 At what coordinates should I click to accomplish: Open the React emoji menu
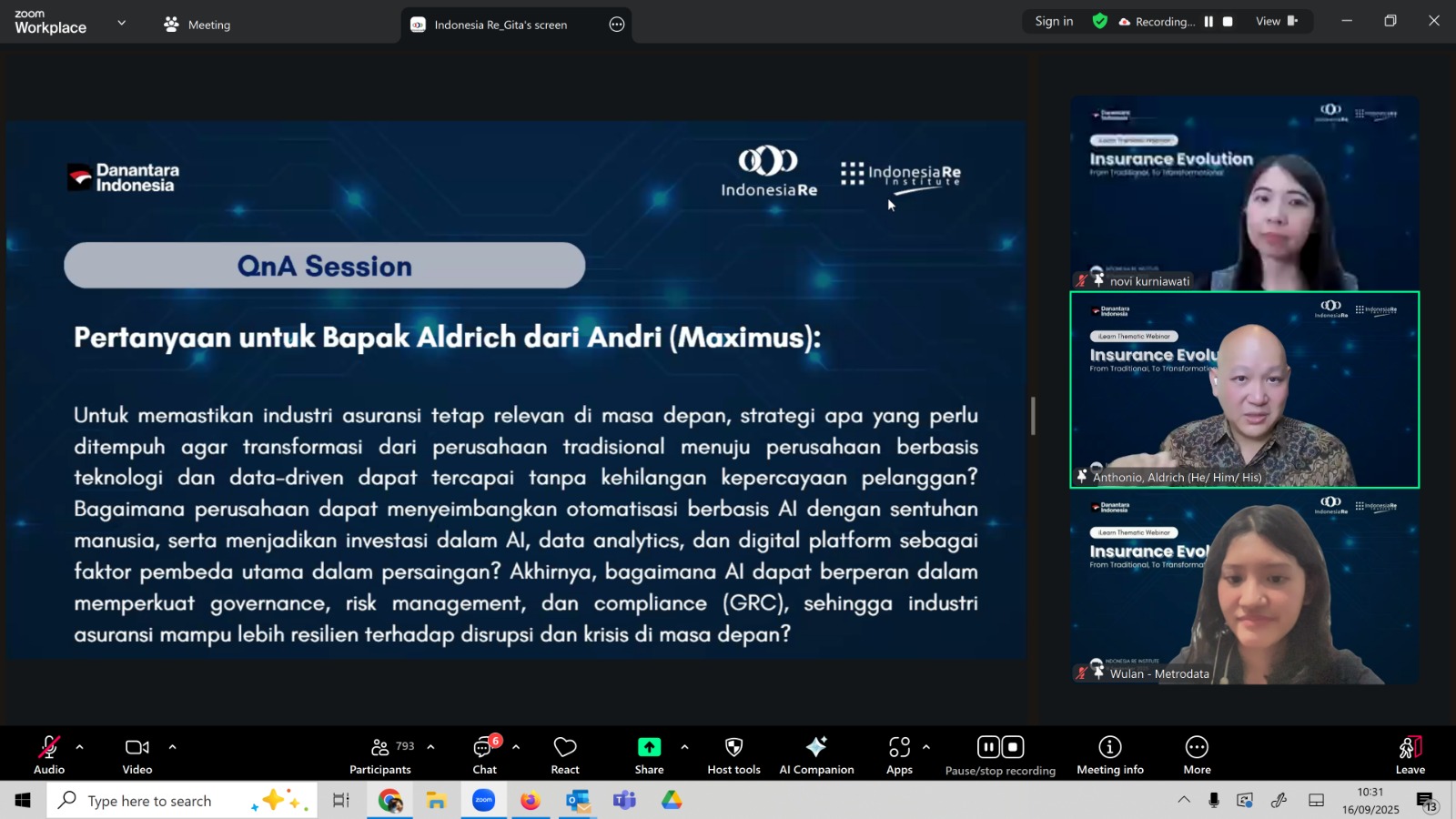(x=564, y=754)
